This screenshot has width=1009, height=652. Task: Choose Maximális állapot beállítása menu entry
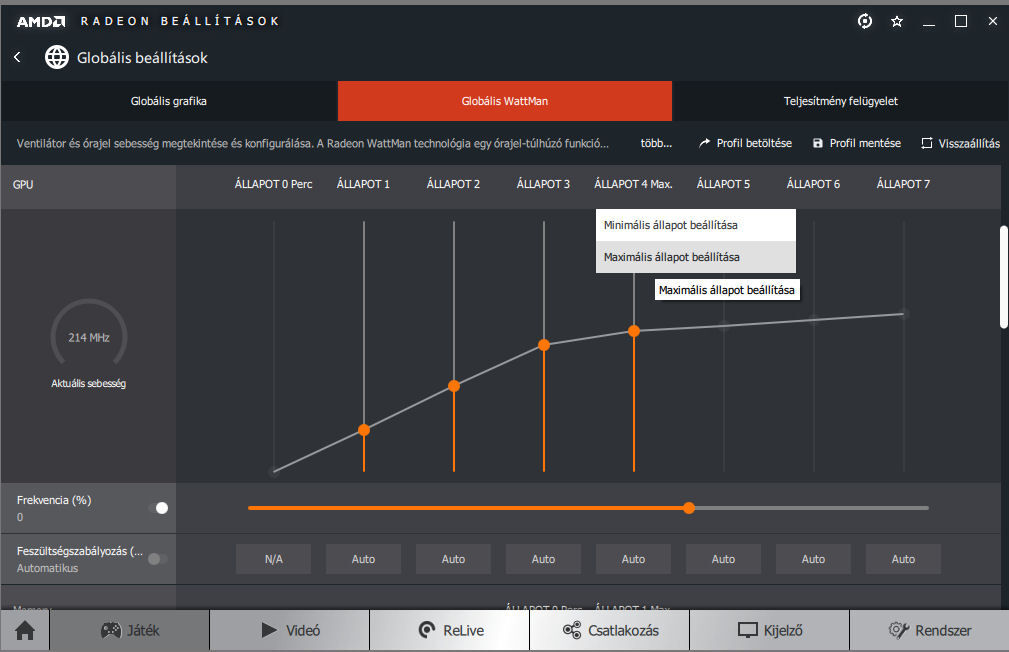696,257
